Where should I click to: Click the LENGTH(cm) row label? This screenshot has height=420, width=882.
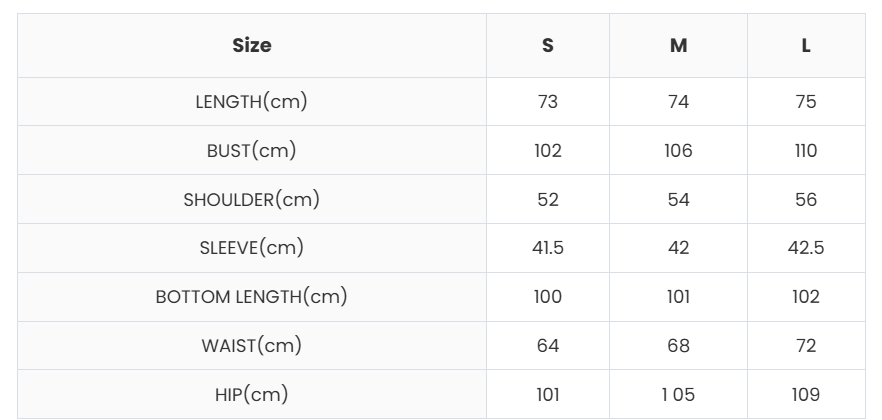click(x=252, y=102)
